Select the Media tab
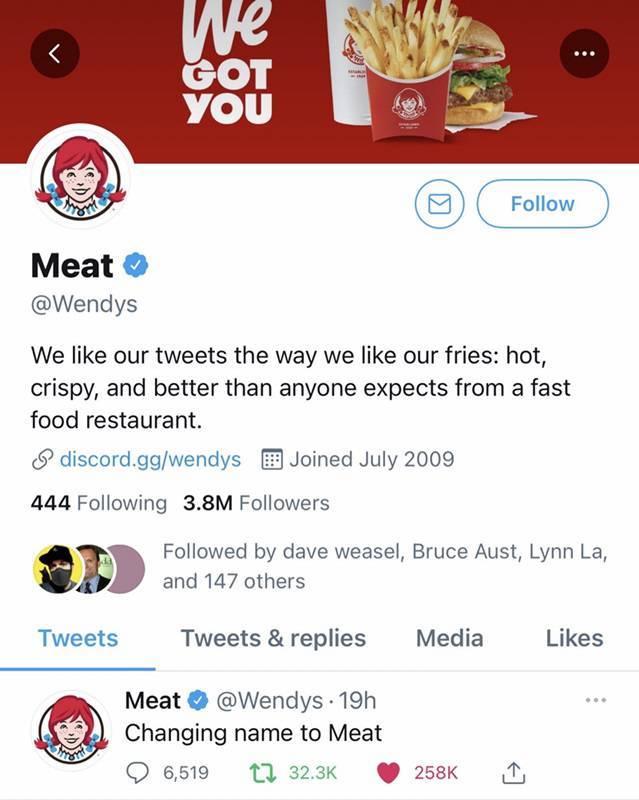The width and height of the screenshot is (639, 800). click(x=449, y=638)
